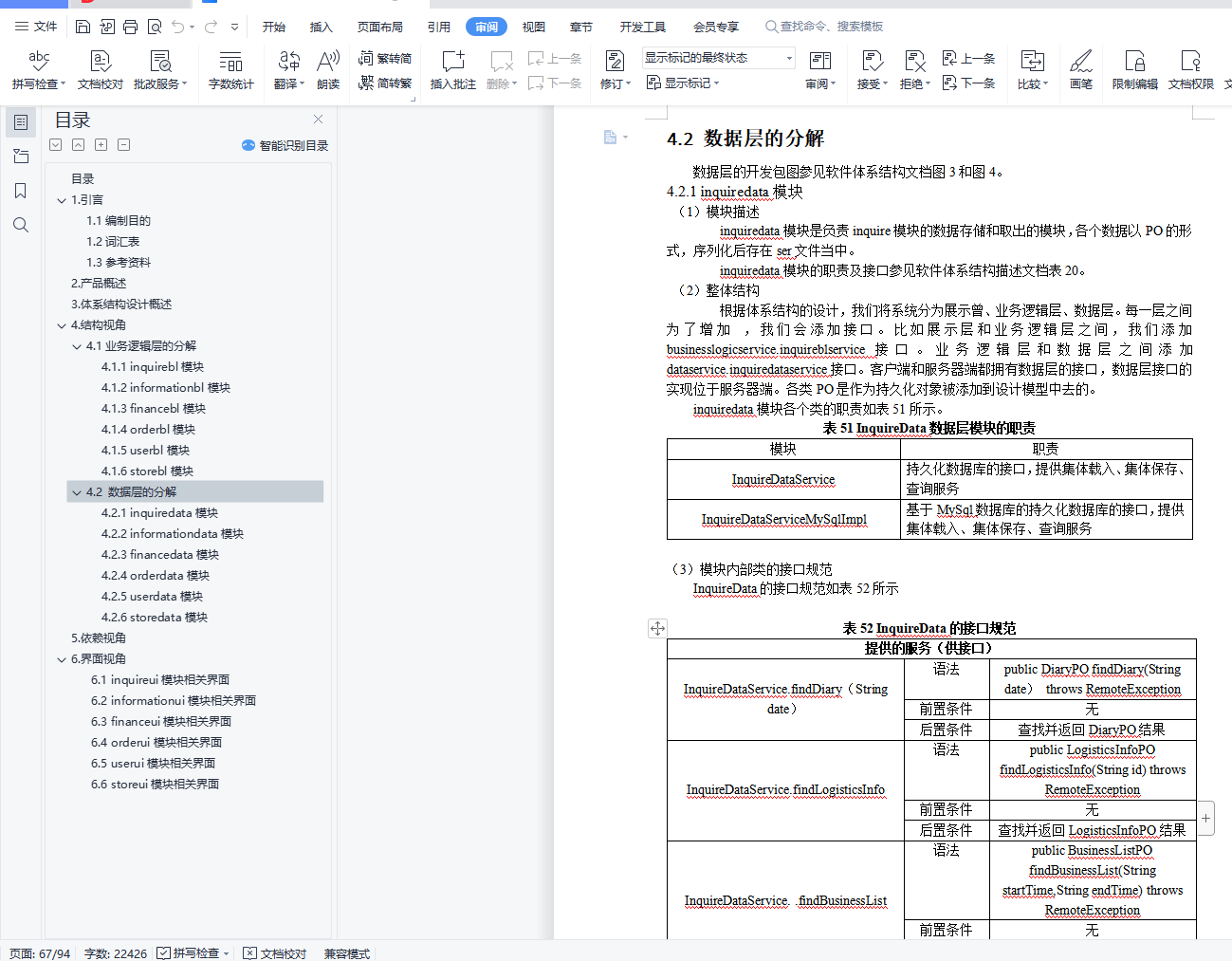Switch to the 开始 tab
Screen dimensions: 1232x961
pyautogui.click(x=274, y=27)
